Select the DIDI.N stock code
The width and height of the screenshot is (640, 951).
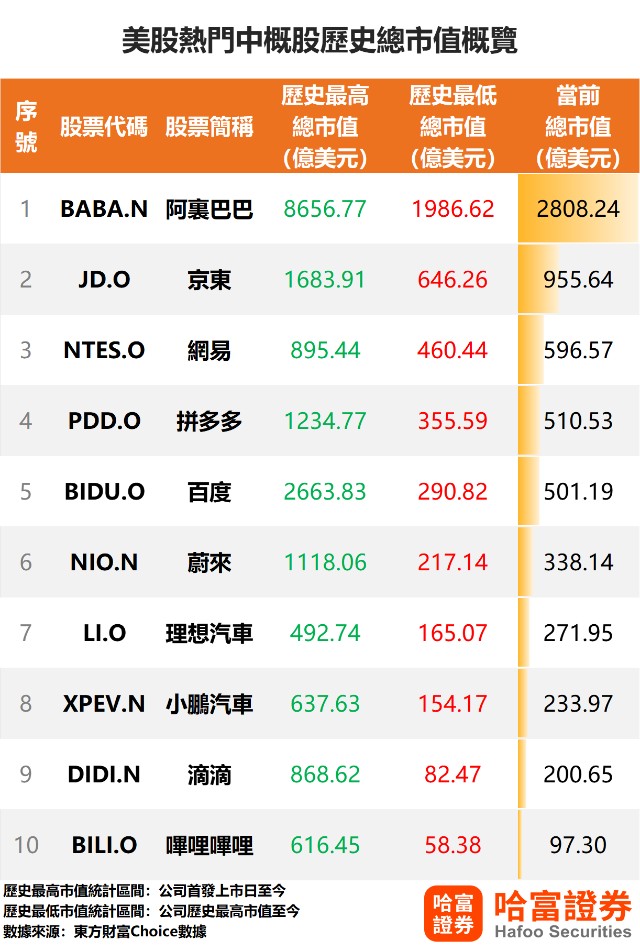tap(104, 775)
